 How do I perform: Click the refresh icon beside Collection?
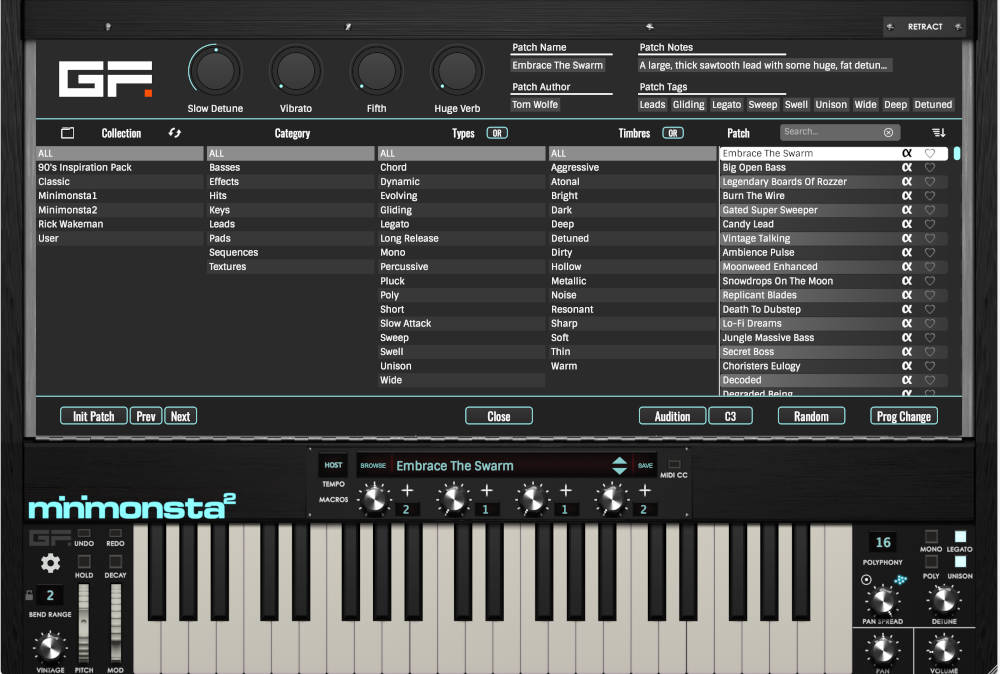(175, 133)
